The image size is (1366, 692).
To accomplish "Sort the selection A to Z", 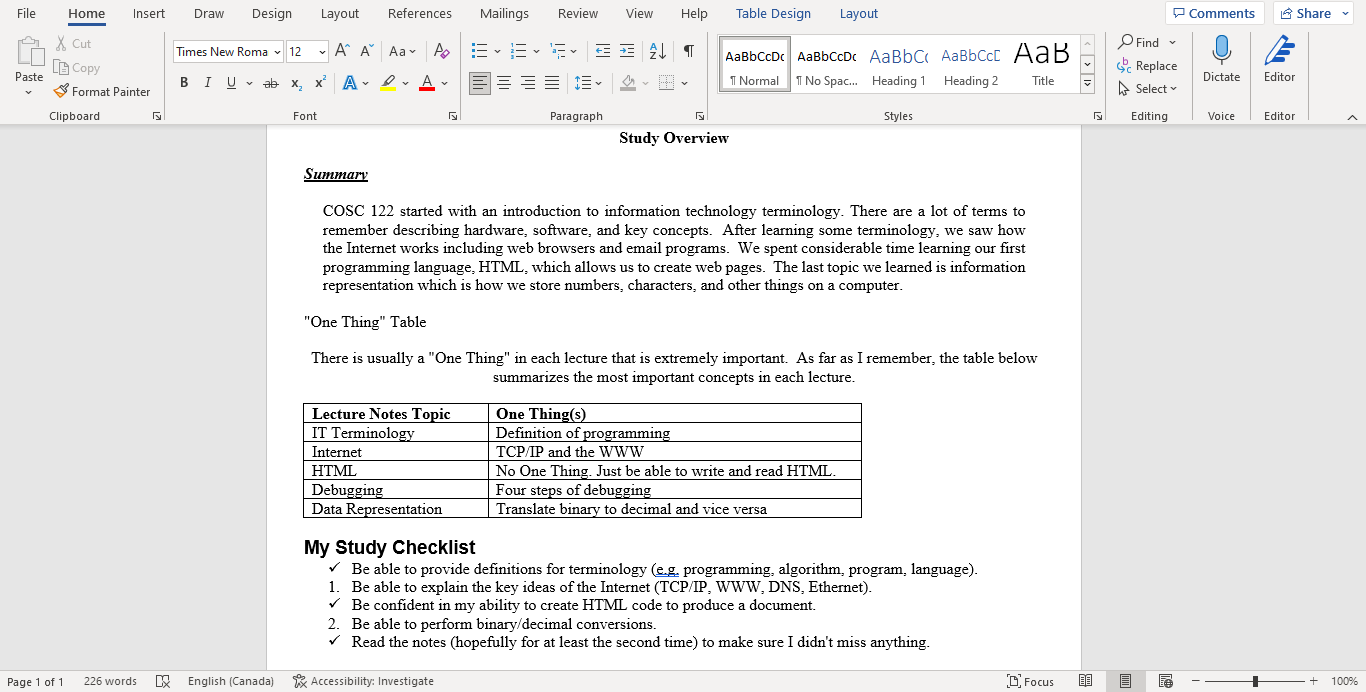I will [x=657, y=51].
